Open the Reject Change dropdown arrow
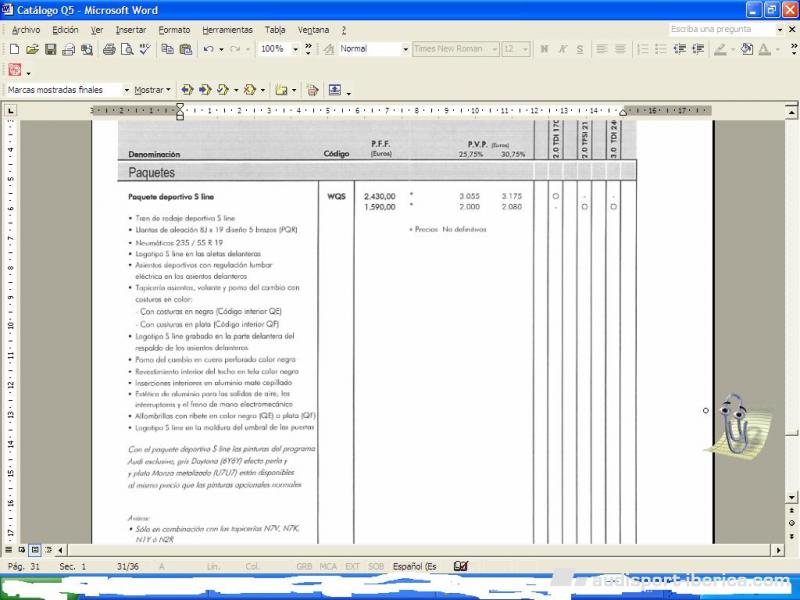The width and height of the screenshot is (800, 600). [263, 90]
